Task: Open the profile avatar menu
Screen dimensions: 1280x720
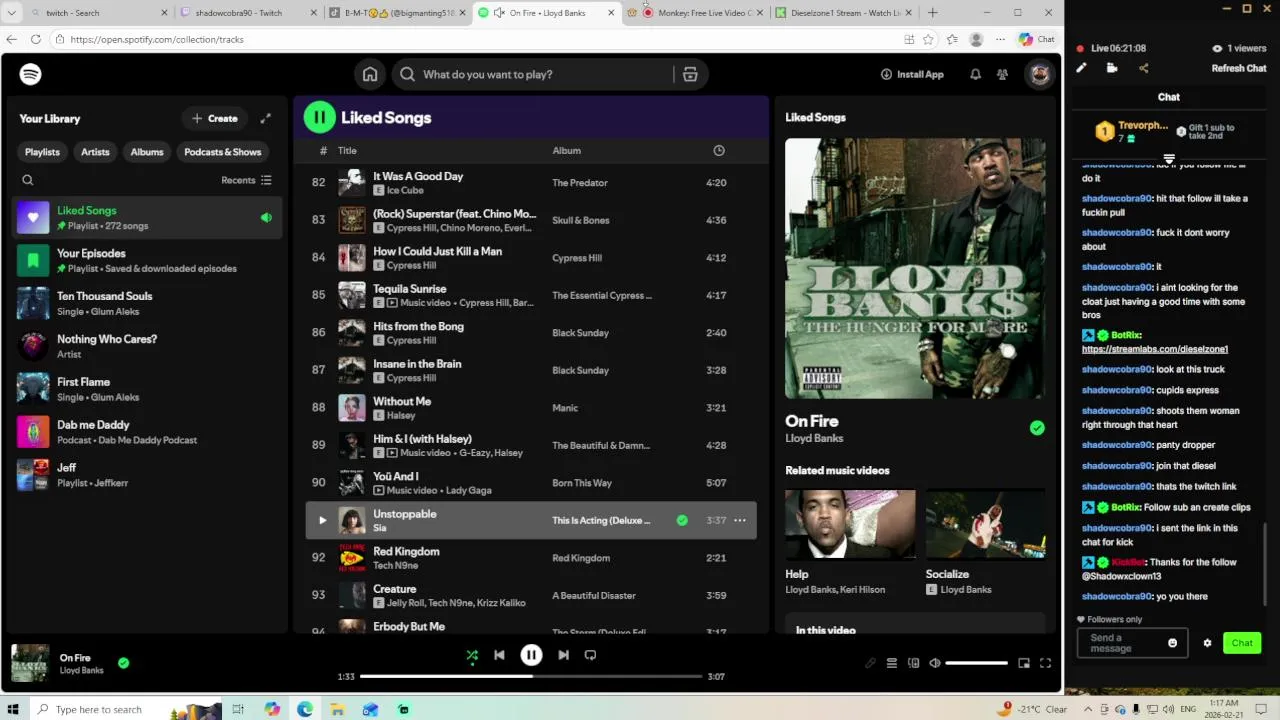Action: click(x=1040, y=74)
